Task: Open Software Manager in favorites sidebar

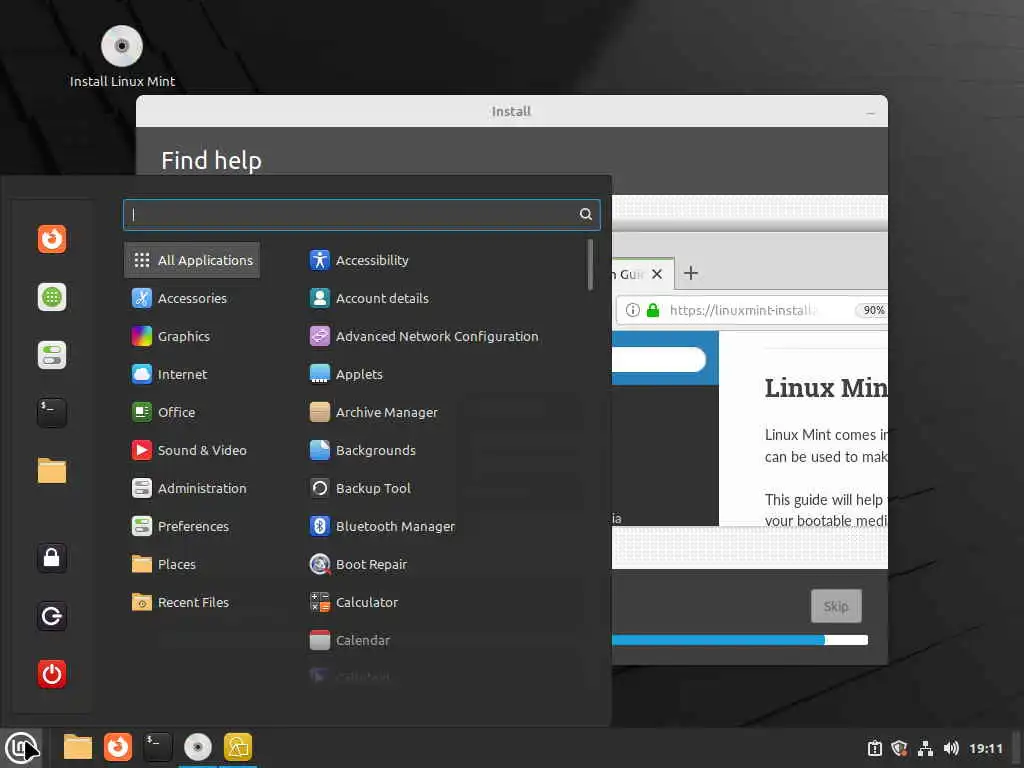Action: click(x=52, y=297)
